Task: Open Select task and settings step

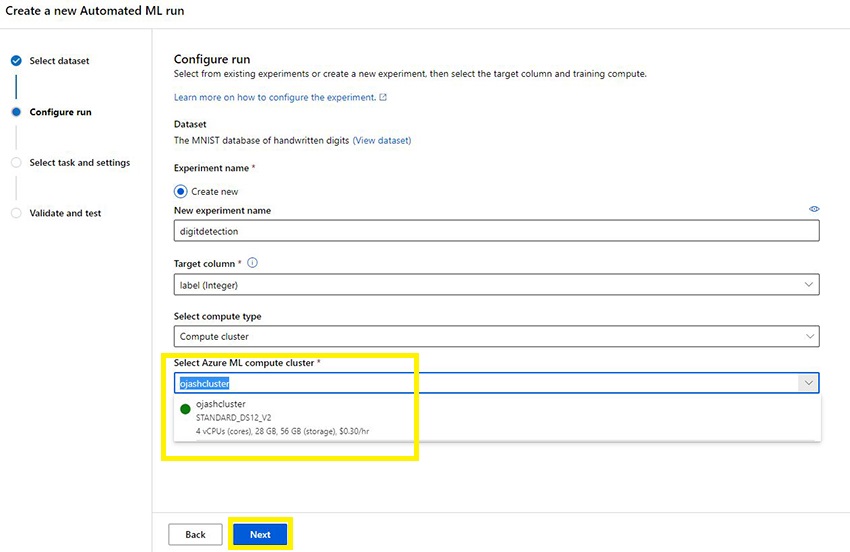Action: (79, 163)
